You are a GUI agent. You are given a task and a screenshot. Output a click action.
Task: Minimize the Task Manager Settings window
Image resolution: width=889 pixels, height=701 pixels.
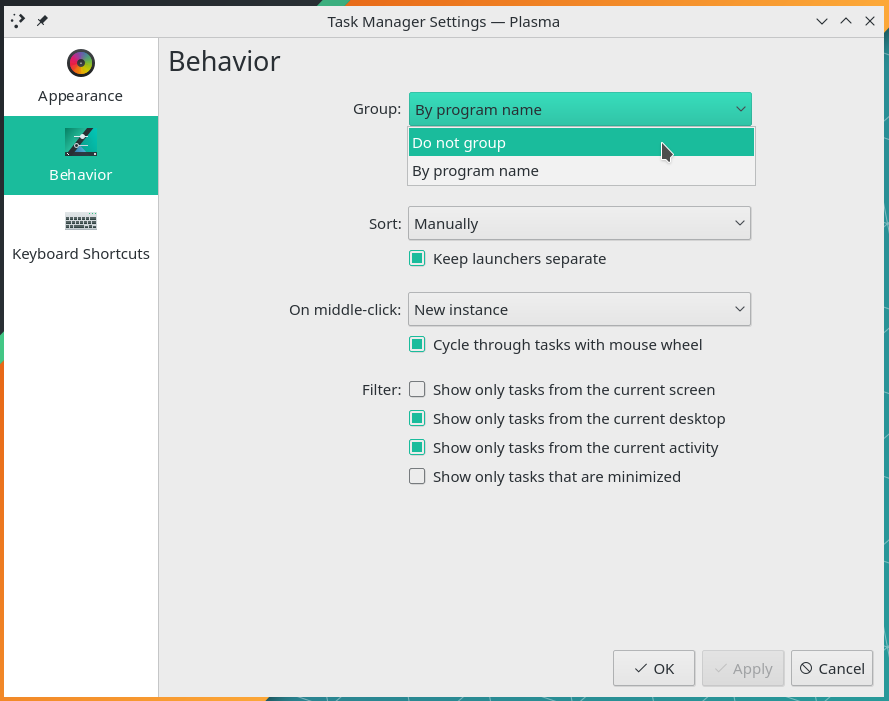coord(822,22)
